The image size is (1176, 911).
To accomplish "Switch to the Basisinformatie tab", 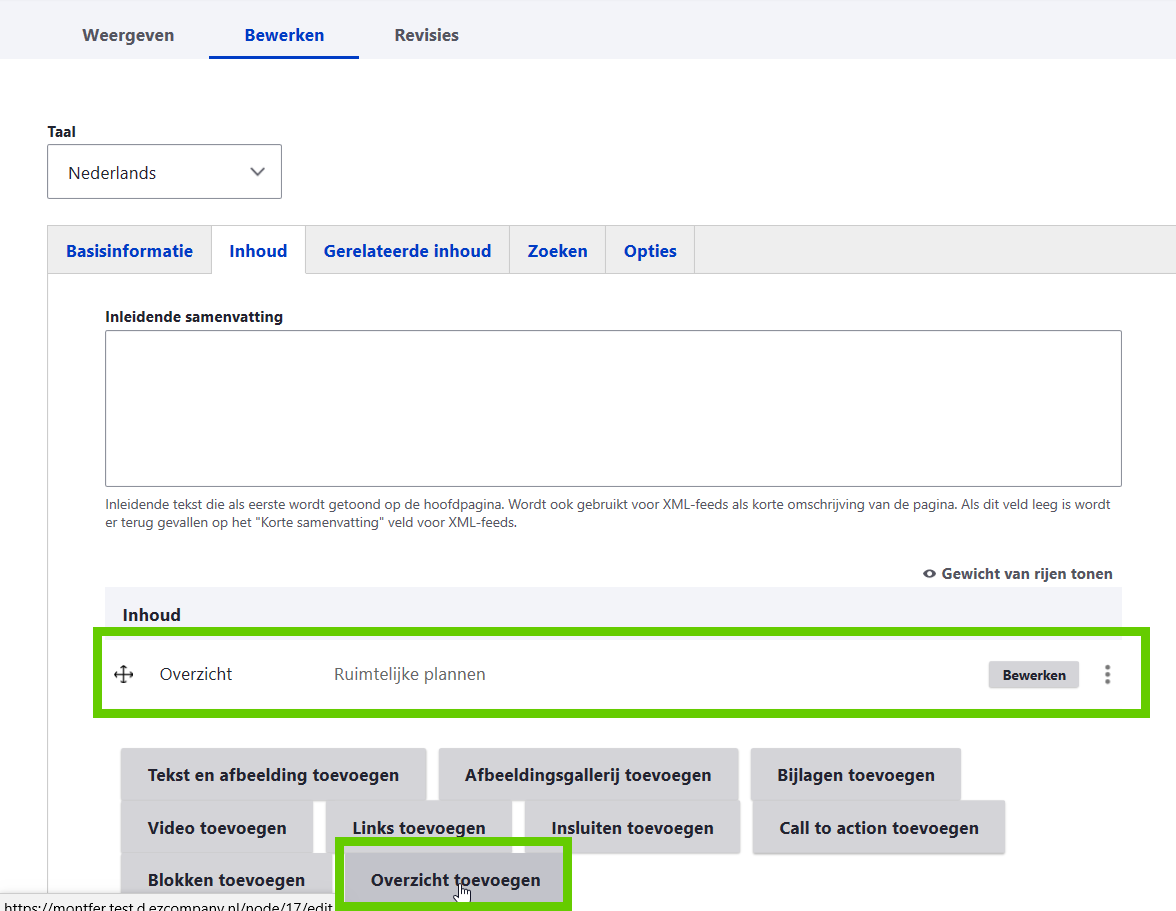I will [129, 251].
